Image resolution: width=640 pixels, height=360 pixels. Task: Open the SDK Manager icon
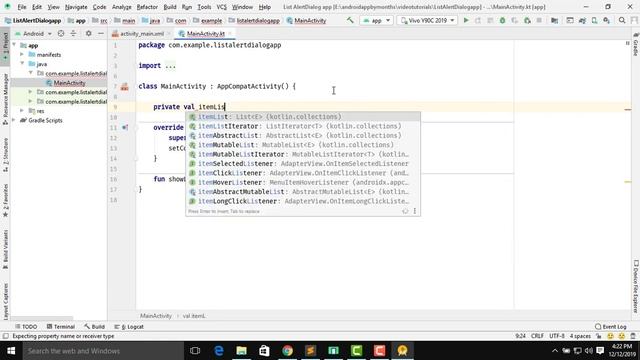607,20
